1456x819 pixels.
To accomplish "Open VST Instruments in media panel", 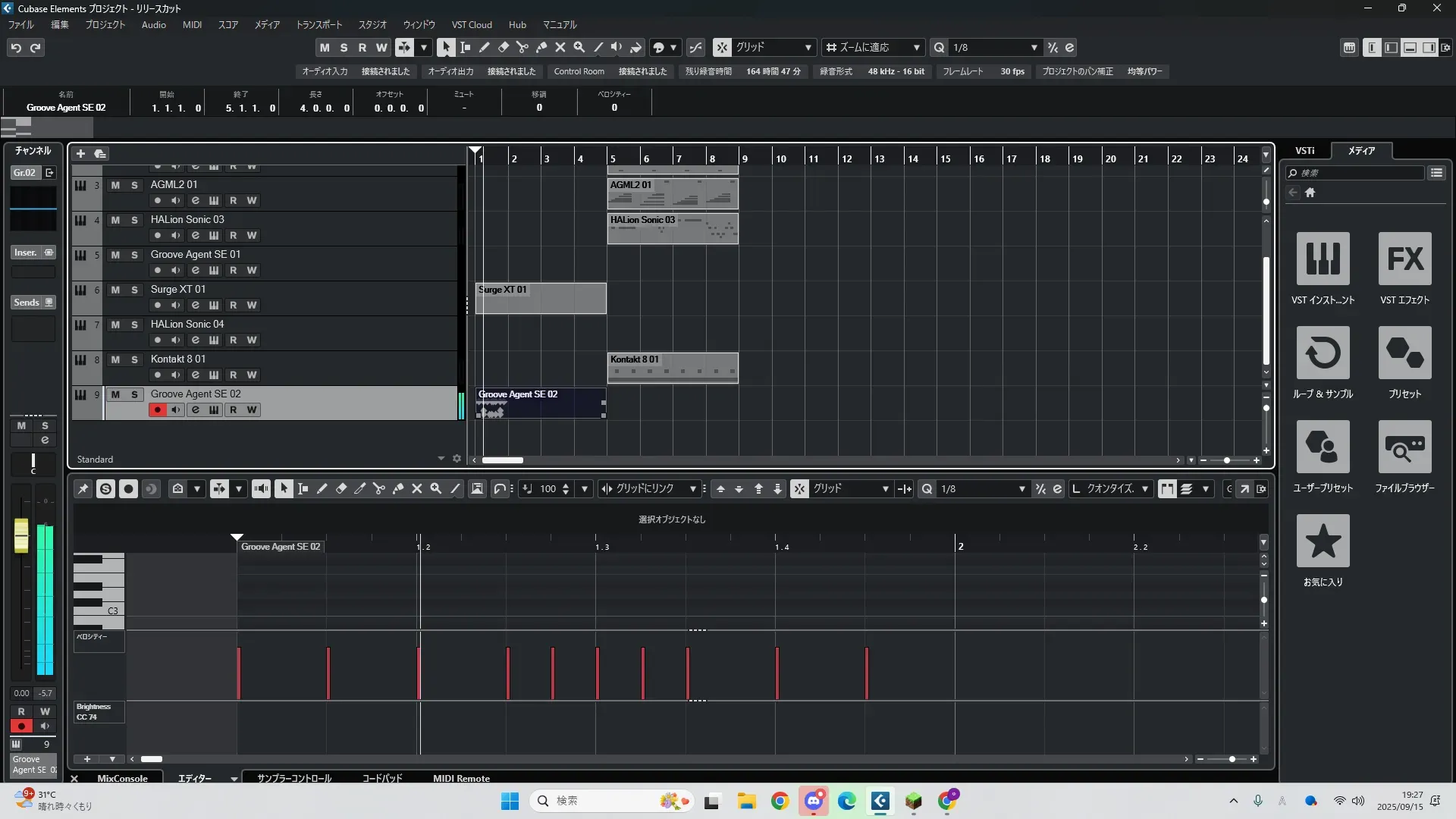I will pos(1323,259).
